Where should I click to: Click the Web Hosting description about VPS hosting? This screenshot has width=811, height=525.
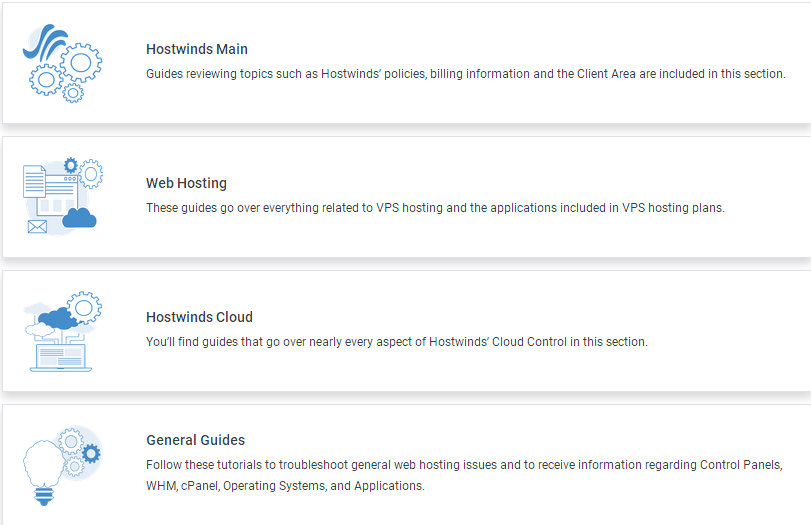click(x=435, y=208)
